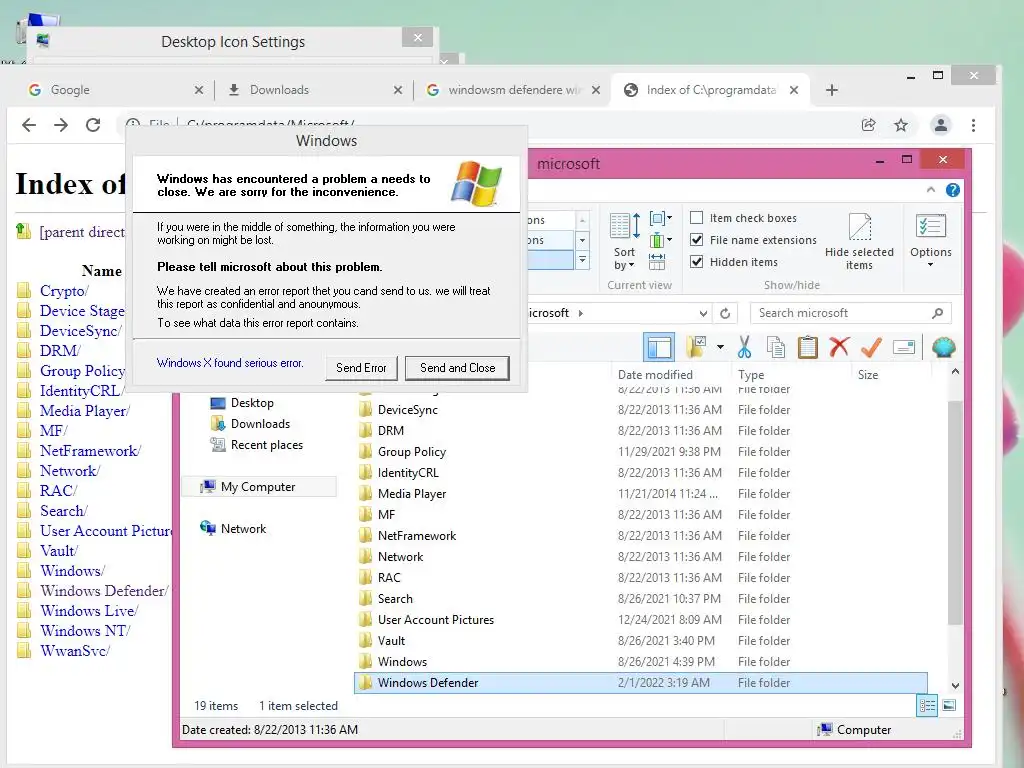
Task: Click the Options ribbon icon
Action: [931, 227]
